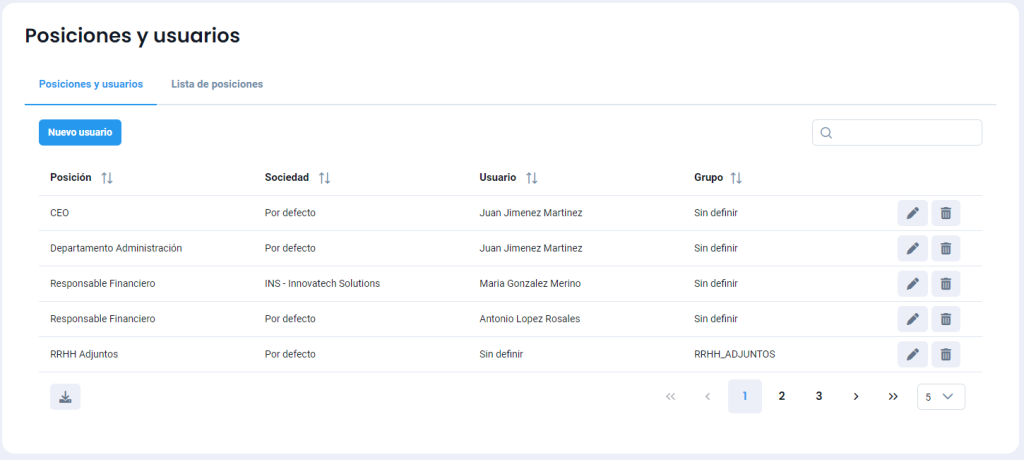Sort table by Usuario column
This screenshot has width=1024, height=460.
(532, 178)
